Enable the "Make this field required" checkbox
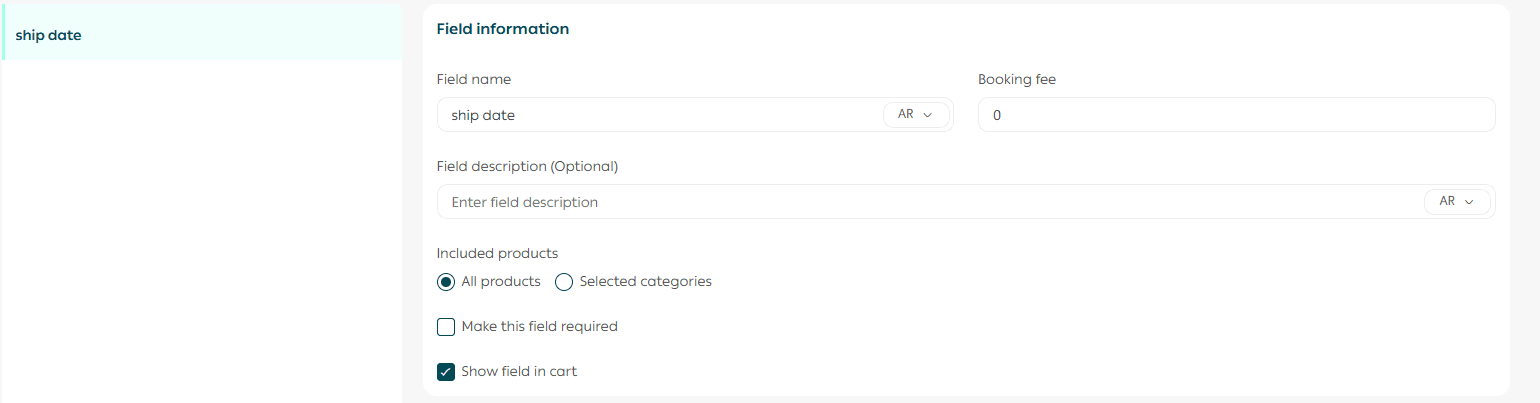 point(446,327)
